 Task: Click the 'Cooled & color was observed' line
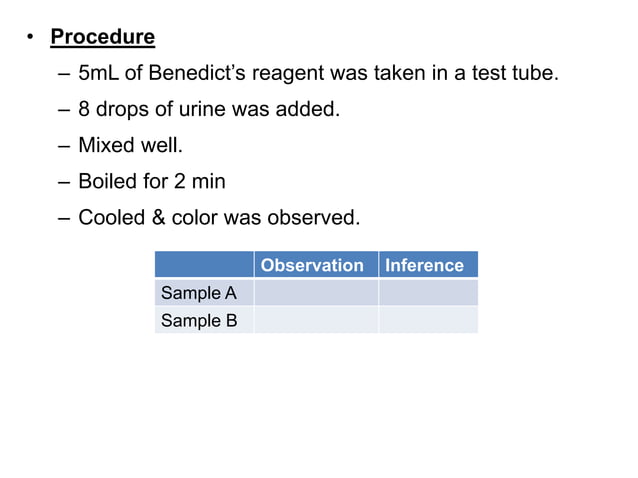(x=219, y=218)
